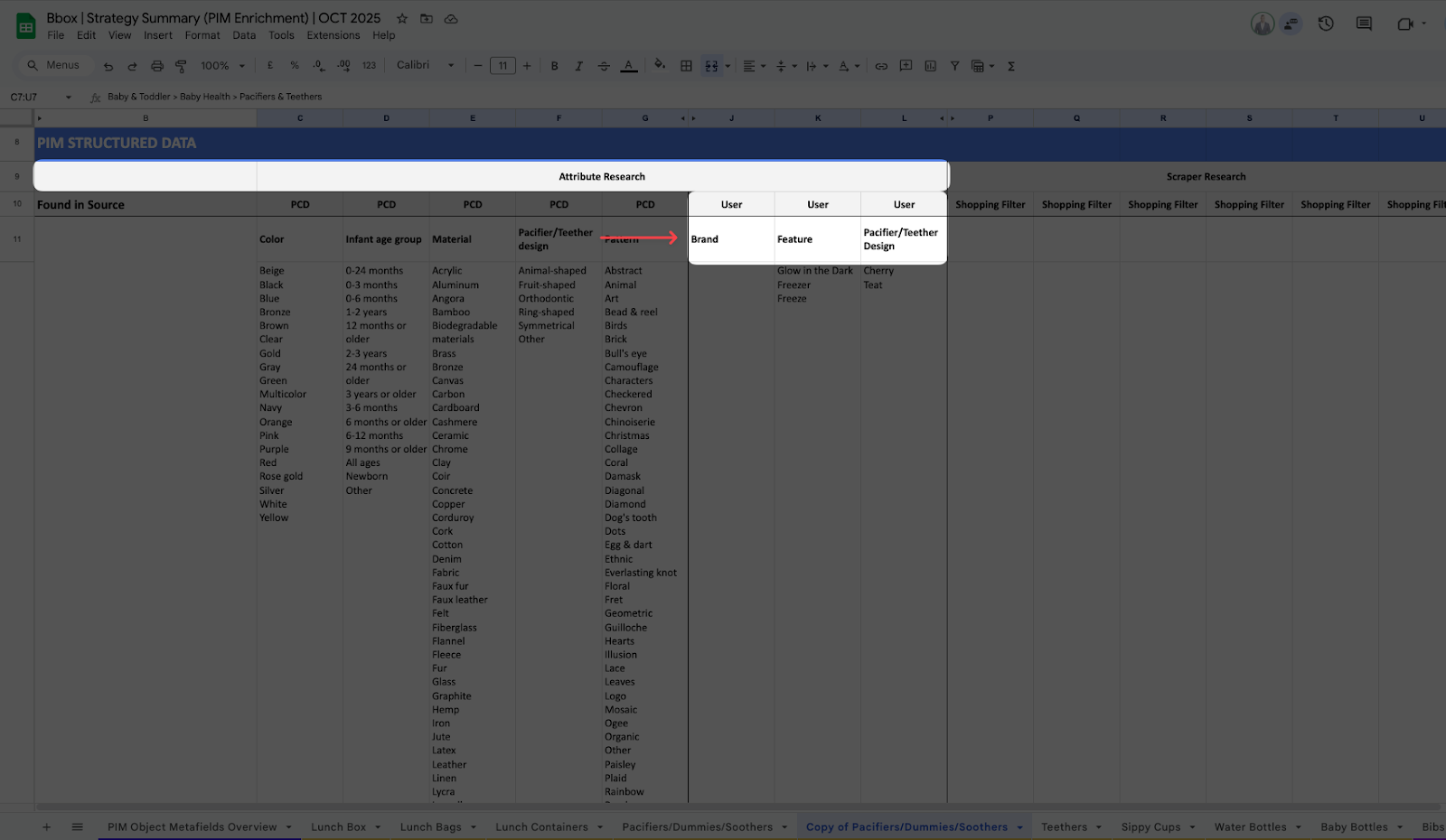Click the undo icon
Screen dimensions: 1446x840
108,66
